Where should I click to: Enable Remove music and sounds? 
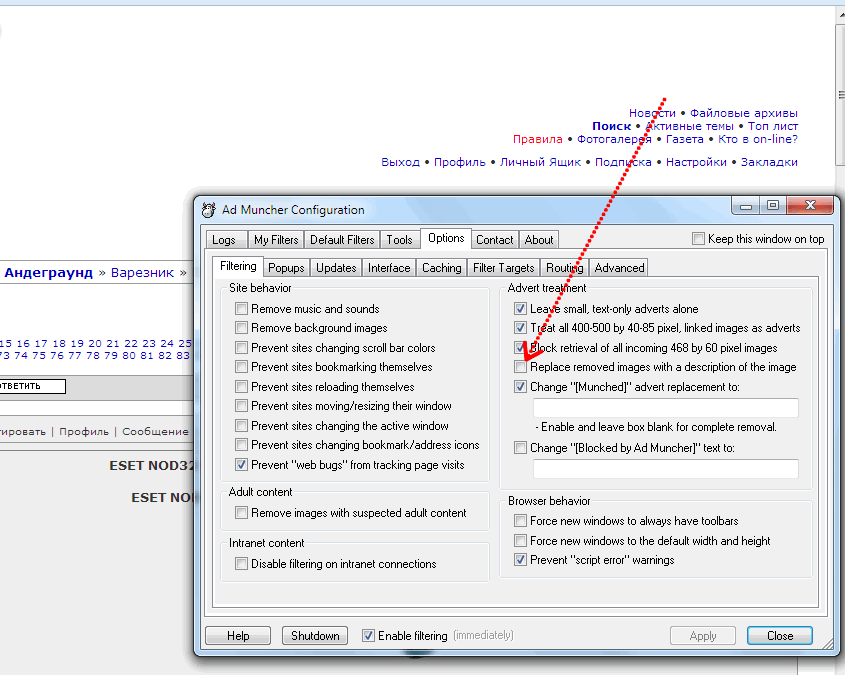click(241, 309)
